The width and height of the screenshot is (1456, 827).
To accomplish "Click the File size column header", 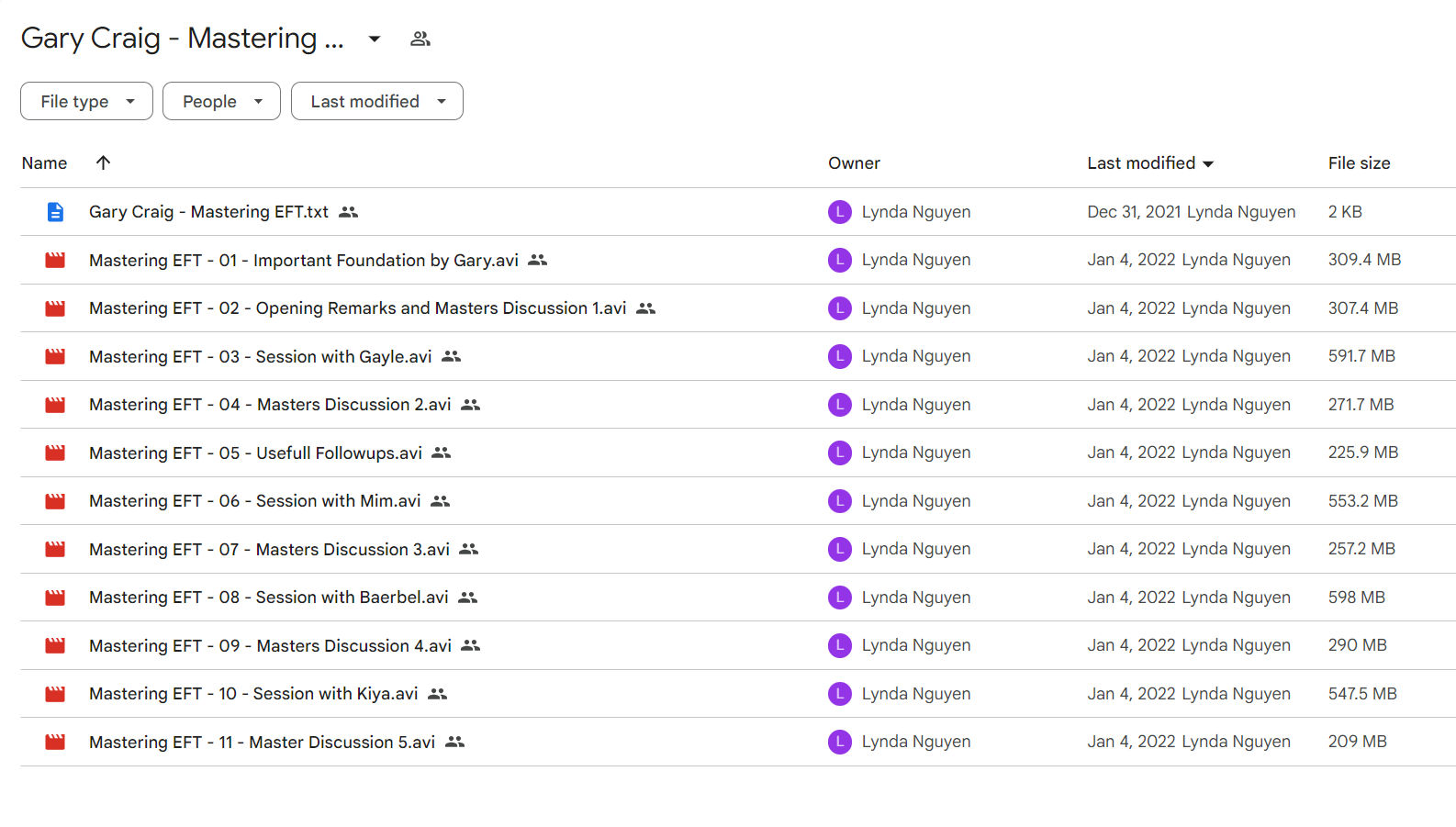I will click(x=1359, y=162).
